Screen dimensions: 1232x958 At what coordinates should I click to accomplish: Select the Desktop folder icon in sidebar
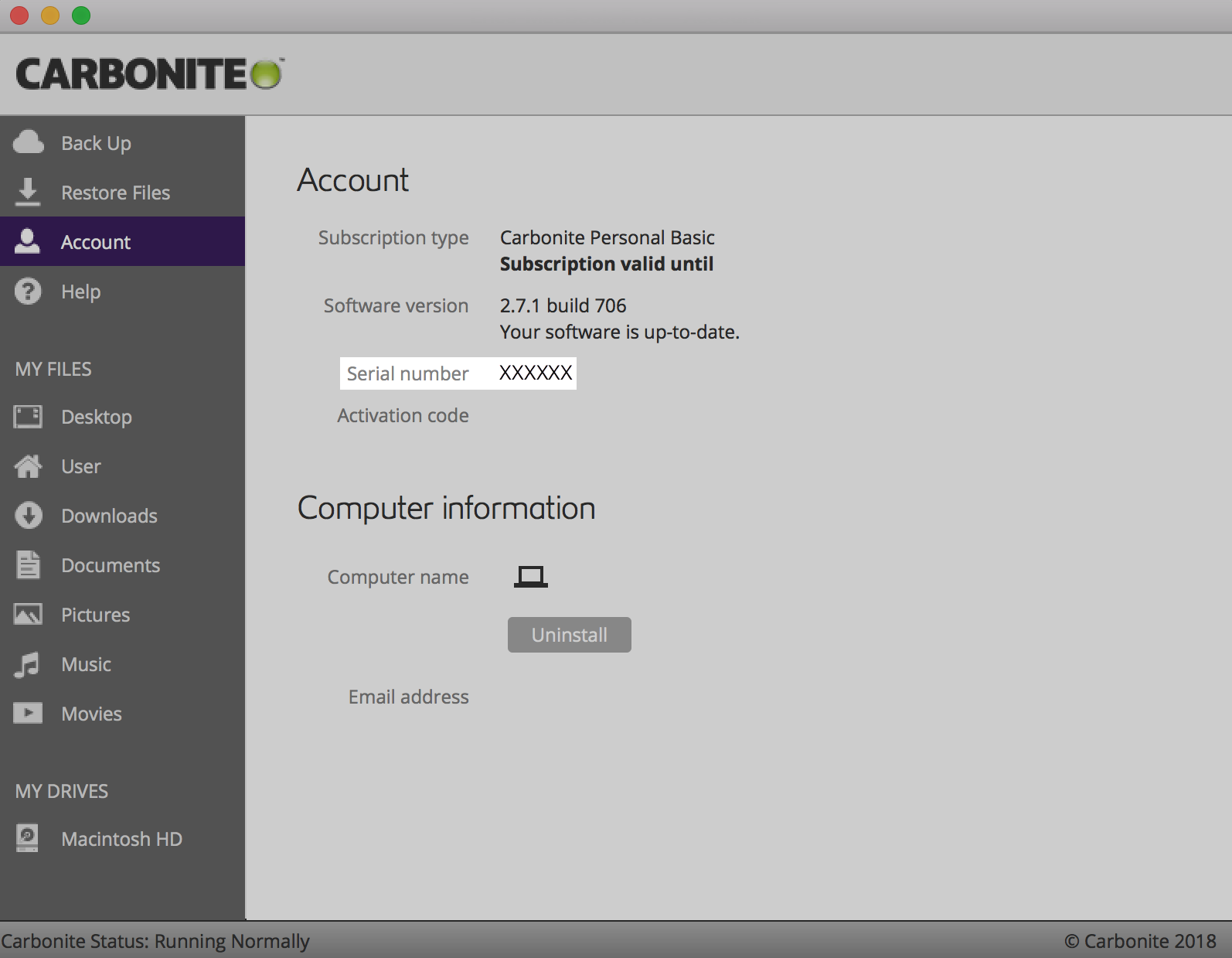(x=28, y=417)
